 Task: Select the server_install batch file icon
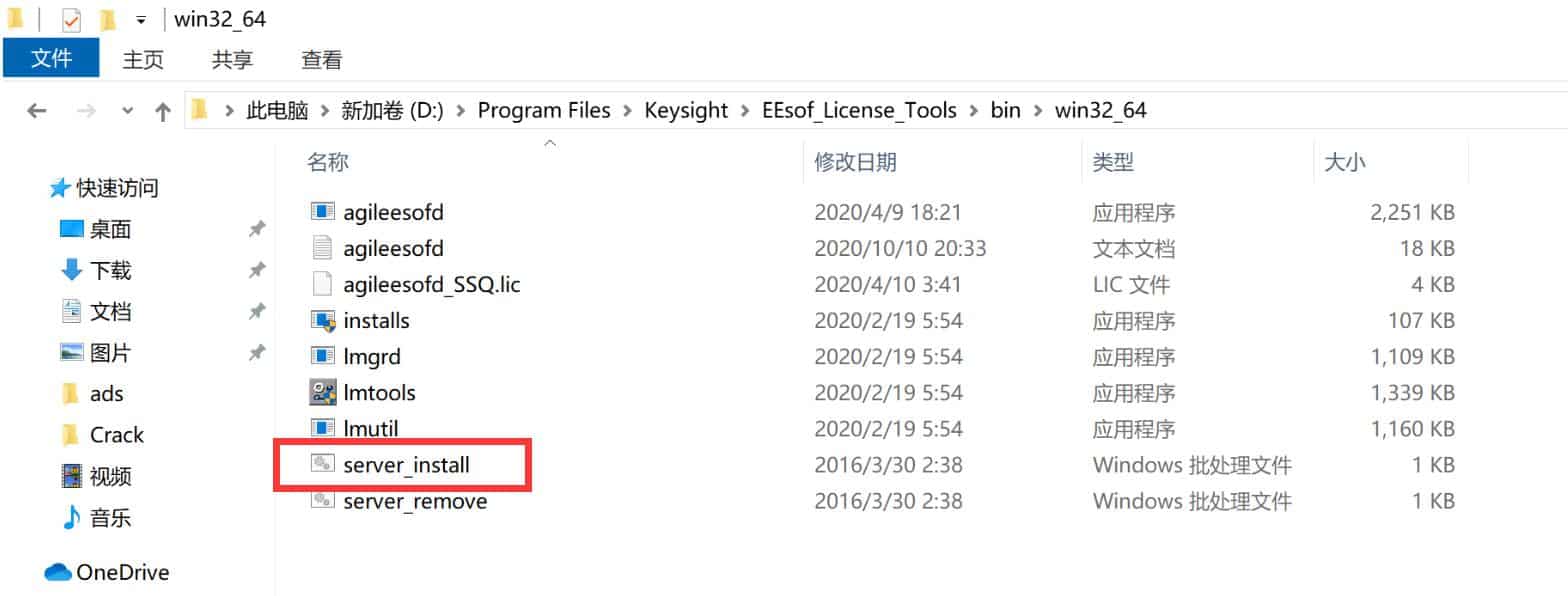pos(322,464)
